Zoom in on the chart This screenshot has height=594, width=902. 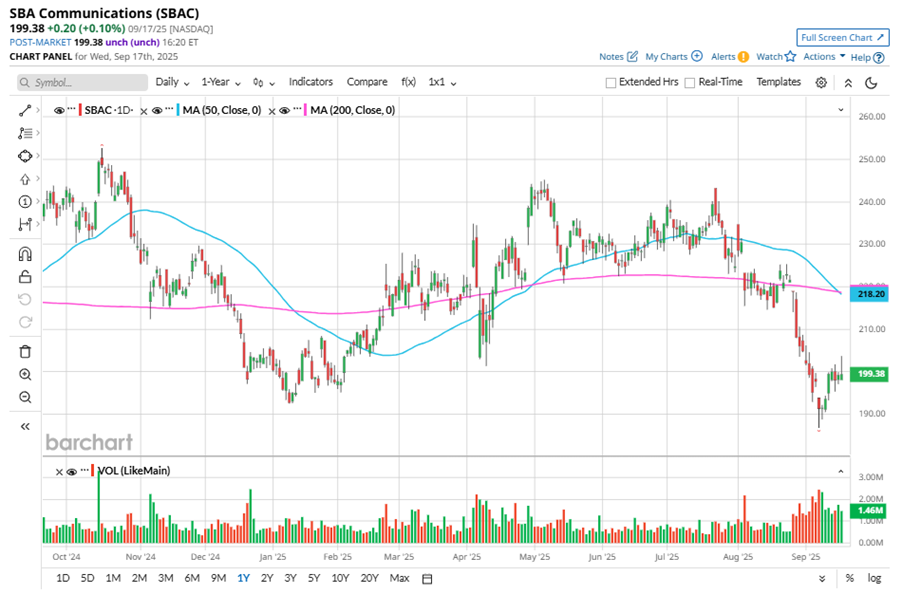click(25, 374)
